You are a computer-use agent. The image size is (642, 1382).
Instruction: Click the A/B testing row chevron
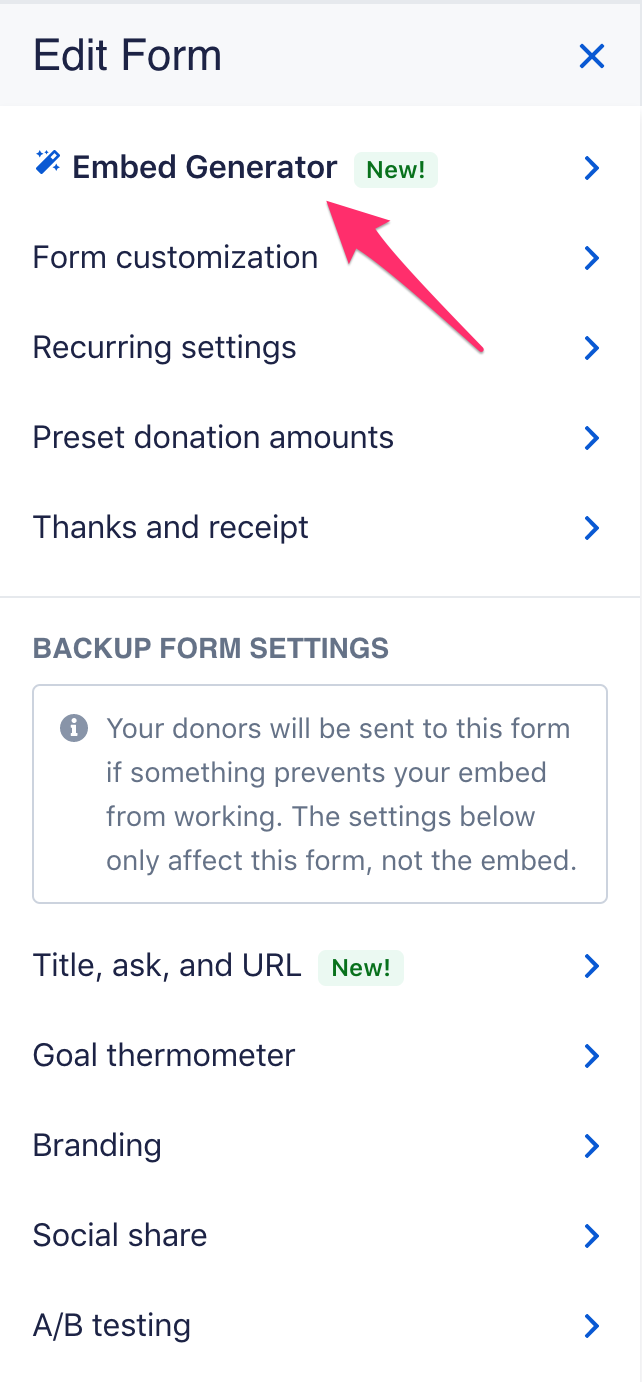tap(592, 1326)
